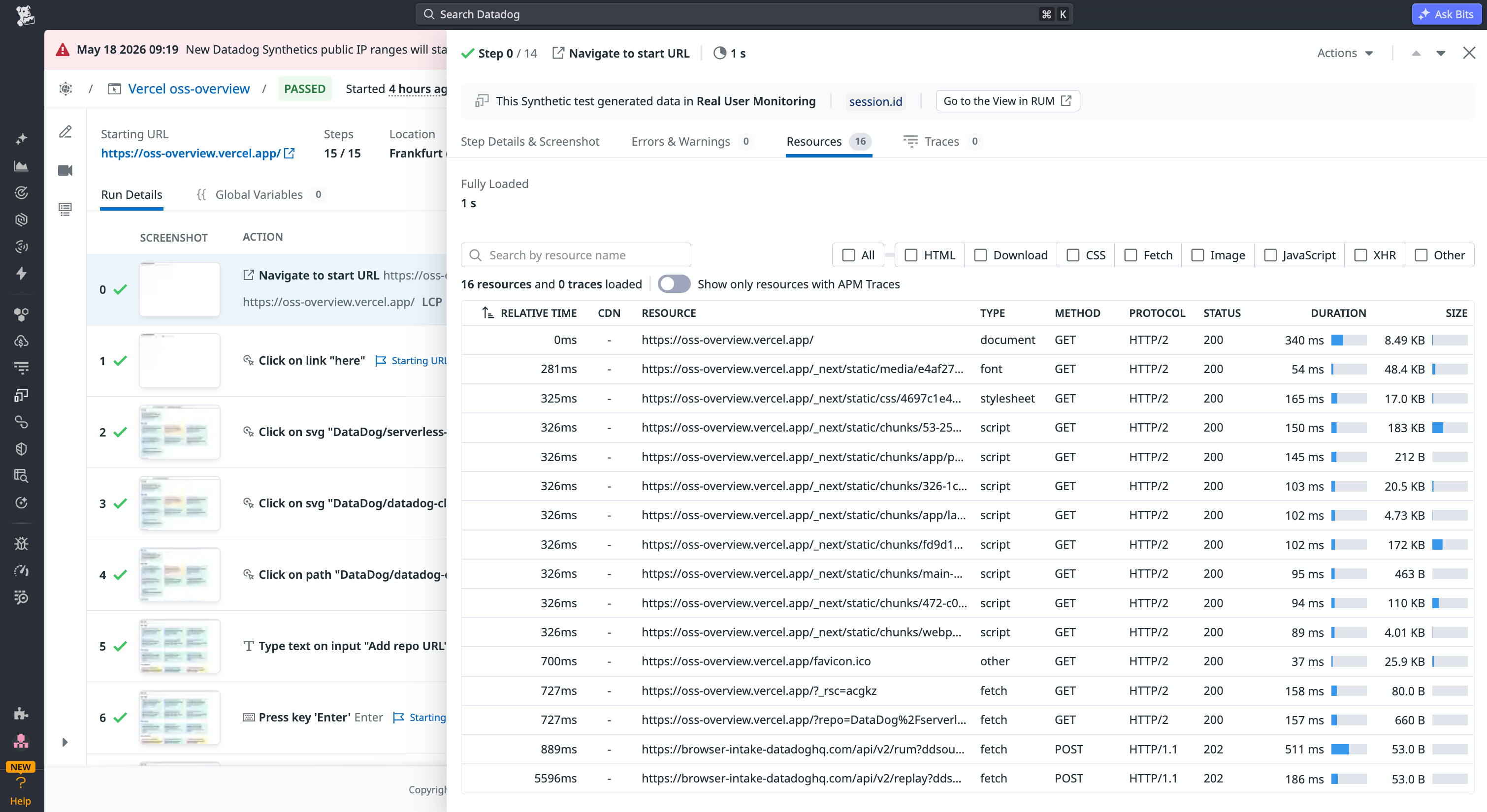1487x812 pixels.
Task: Click the PASSED status badge
Action: click(305, 89)
